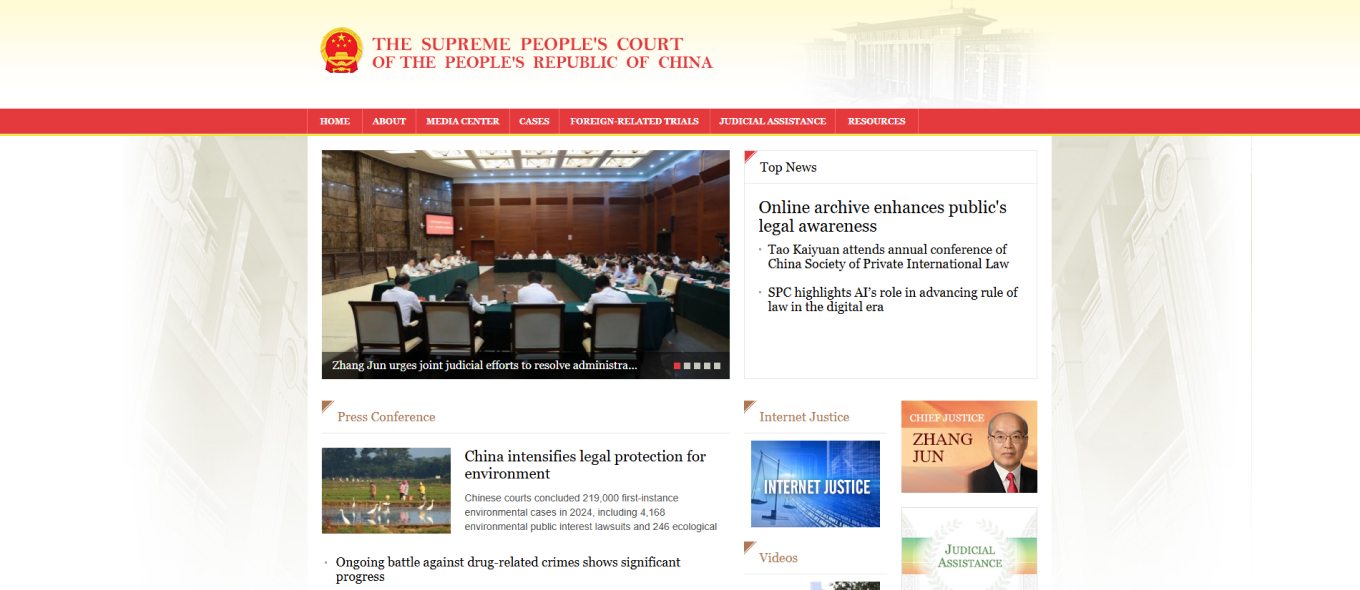Select the Cases navigation tab
This screenshot has height=590, width=1360.
coord(534,120)
